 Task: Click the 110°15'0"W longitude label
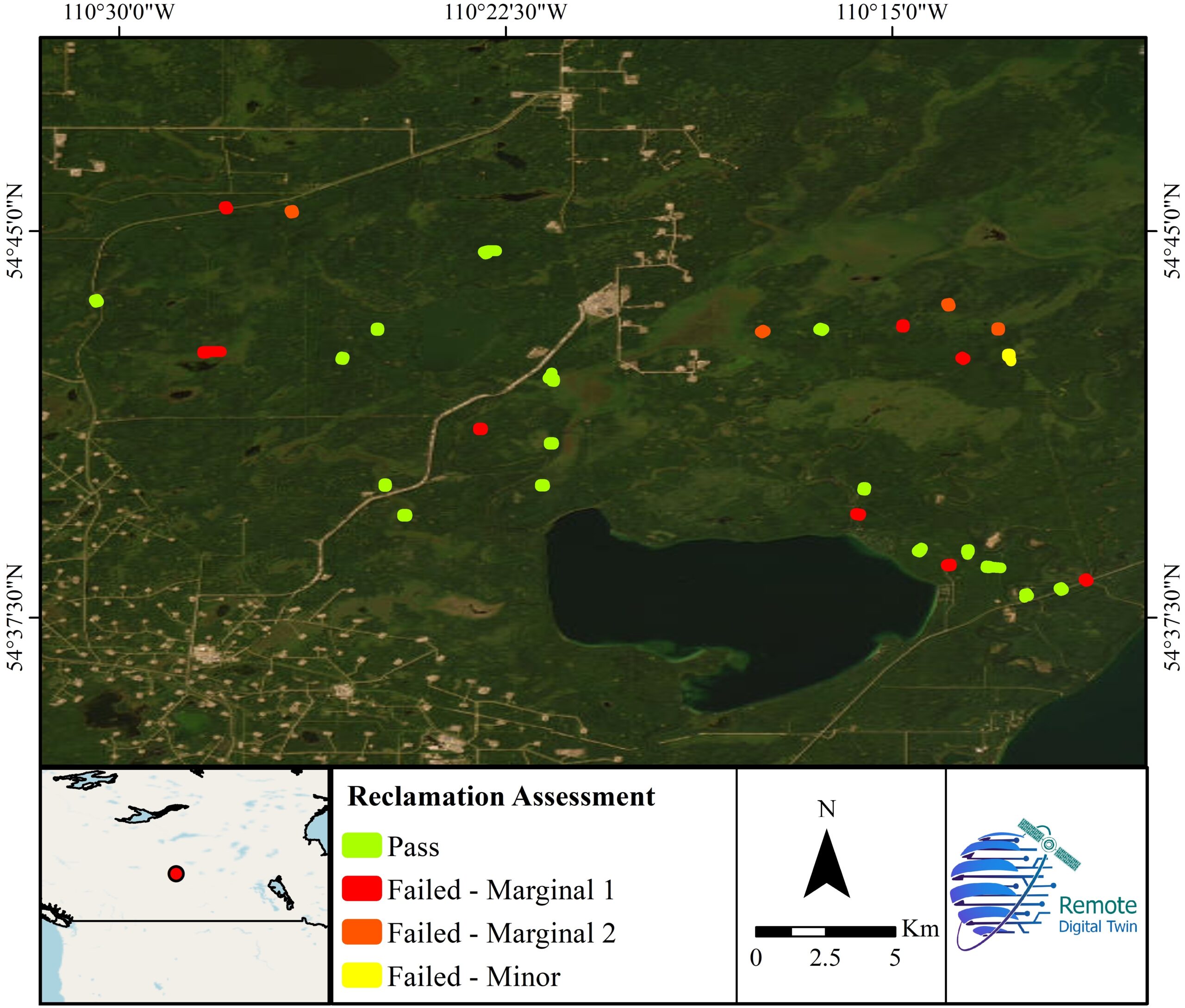click(x=892, y=12)
